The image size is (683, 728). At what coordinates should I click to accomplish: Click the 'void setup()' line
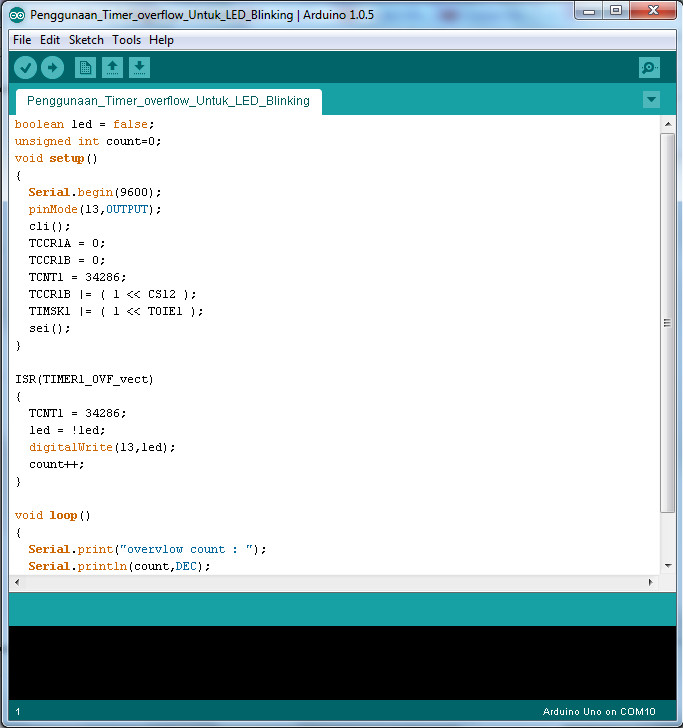click(x=56, y=158)
